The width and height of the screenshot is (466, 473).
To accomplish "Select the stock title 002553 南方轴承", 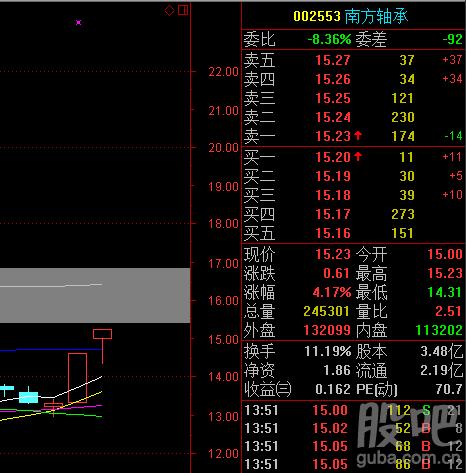I will pos(350,16).
